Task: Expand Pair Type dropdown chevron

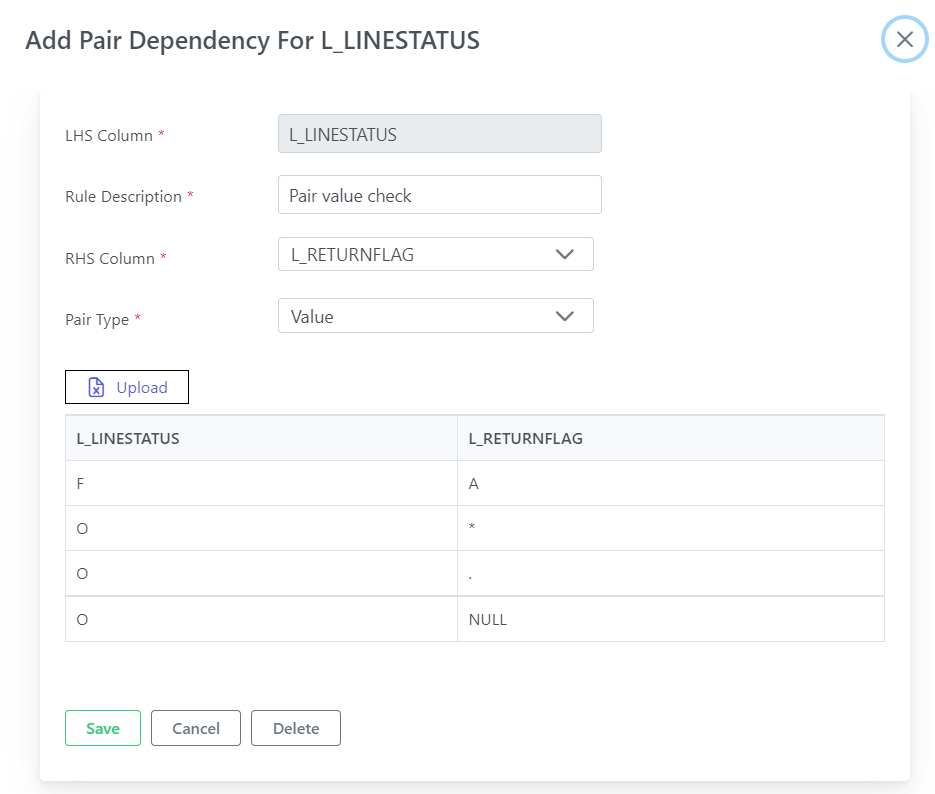Action: [x=564, y=316]
